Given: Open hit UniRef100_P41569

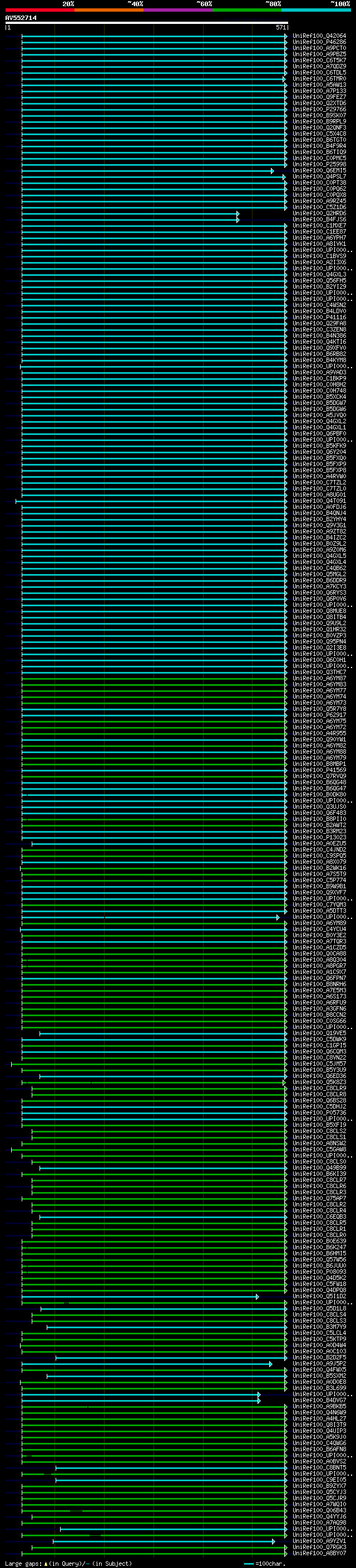Looking at the screenshot, I should 319,770.
